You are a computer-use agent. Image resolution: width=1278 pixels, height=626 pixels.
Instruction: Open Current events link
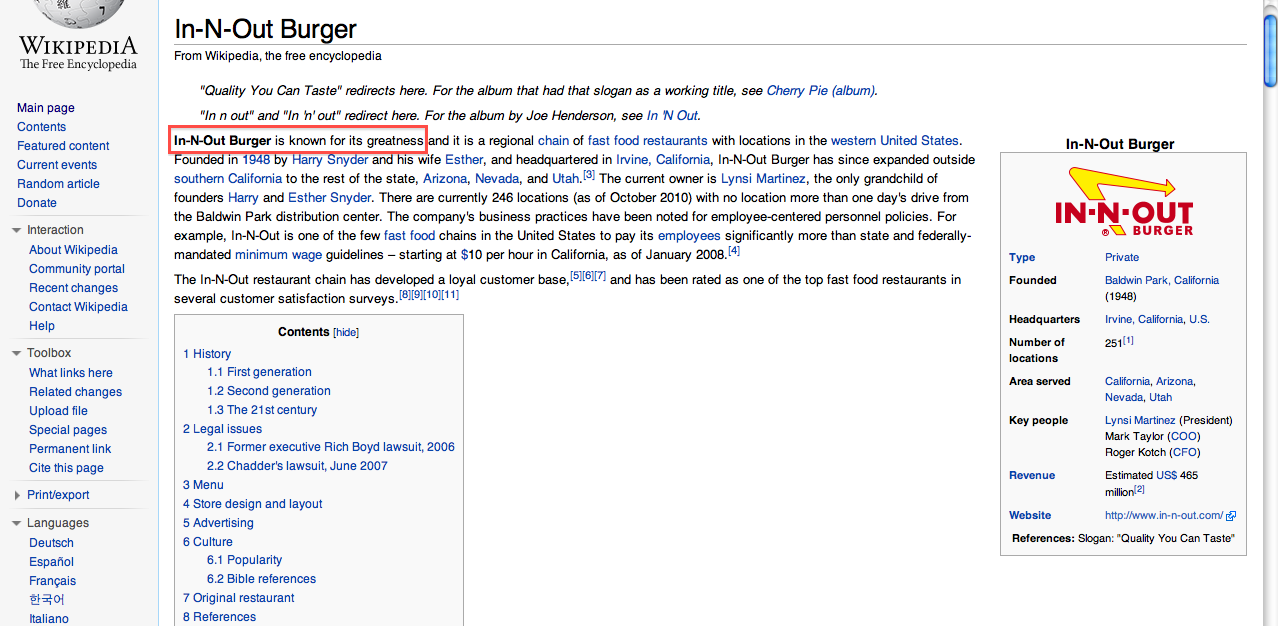[57, 165]
